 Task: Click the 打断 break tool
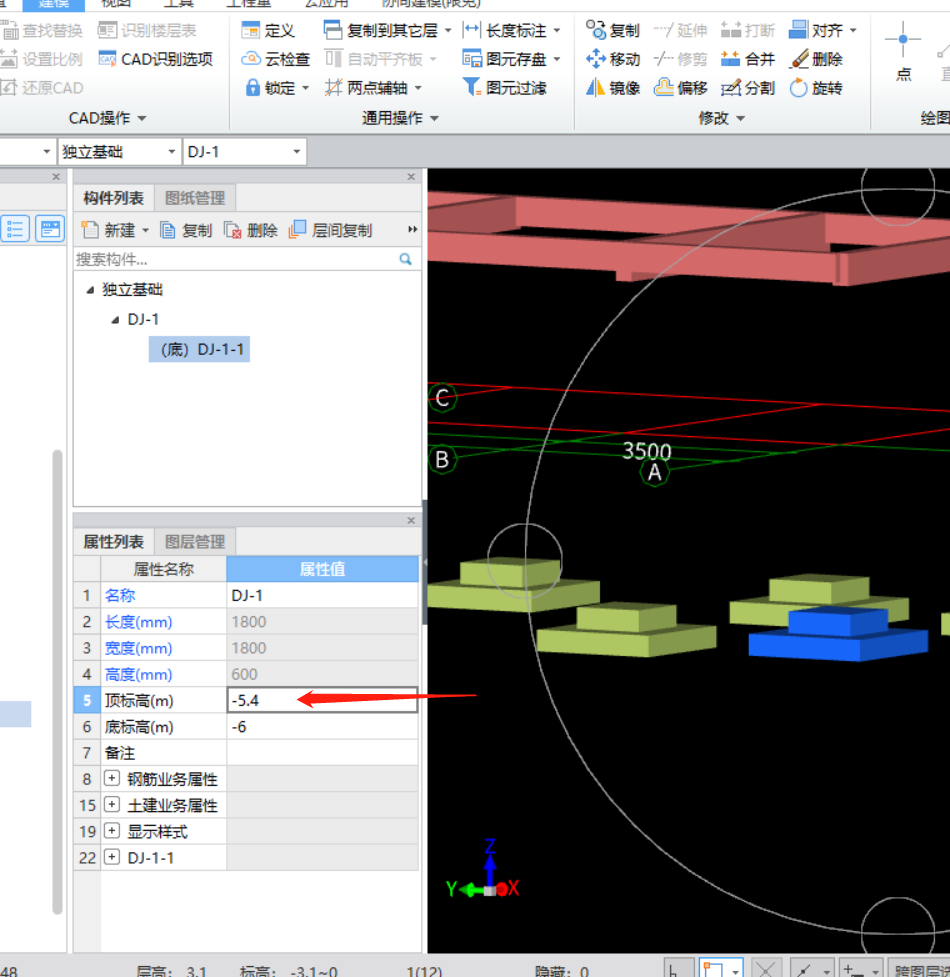coord(748,30)
